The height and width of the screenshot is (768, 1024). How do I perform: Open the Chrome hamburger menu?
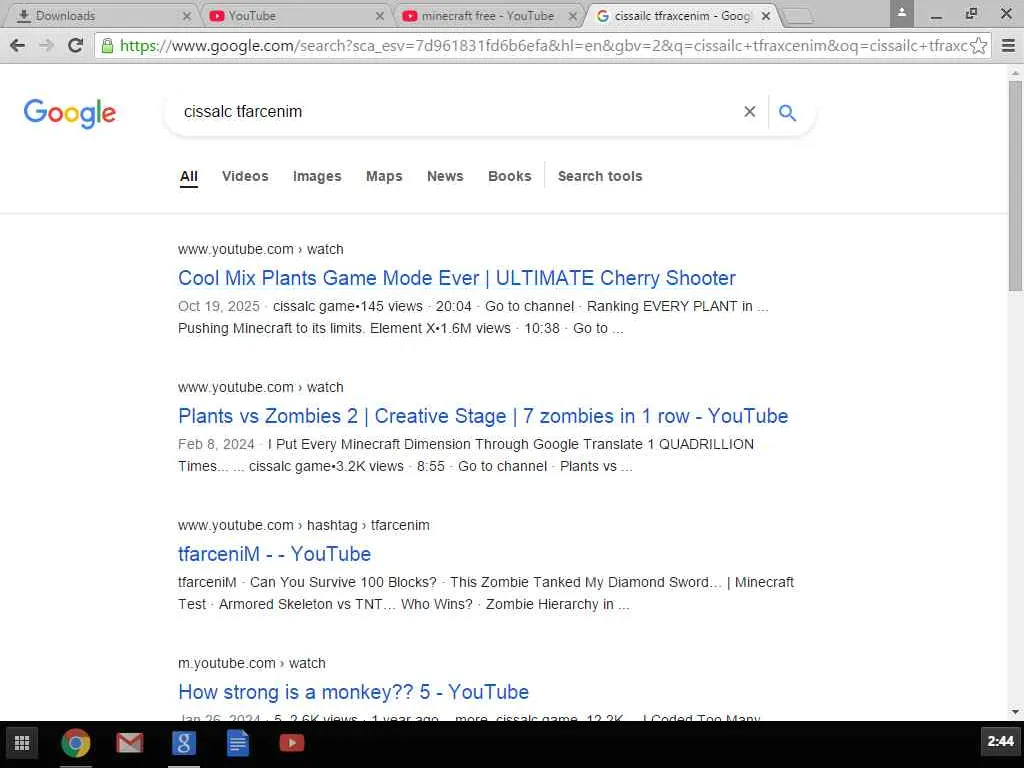point(1008,45)
